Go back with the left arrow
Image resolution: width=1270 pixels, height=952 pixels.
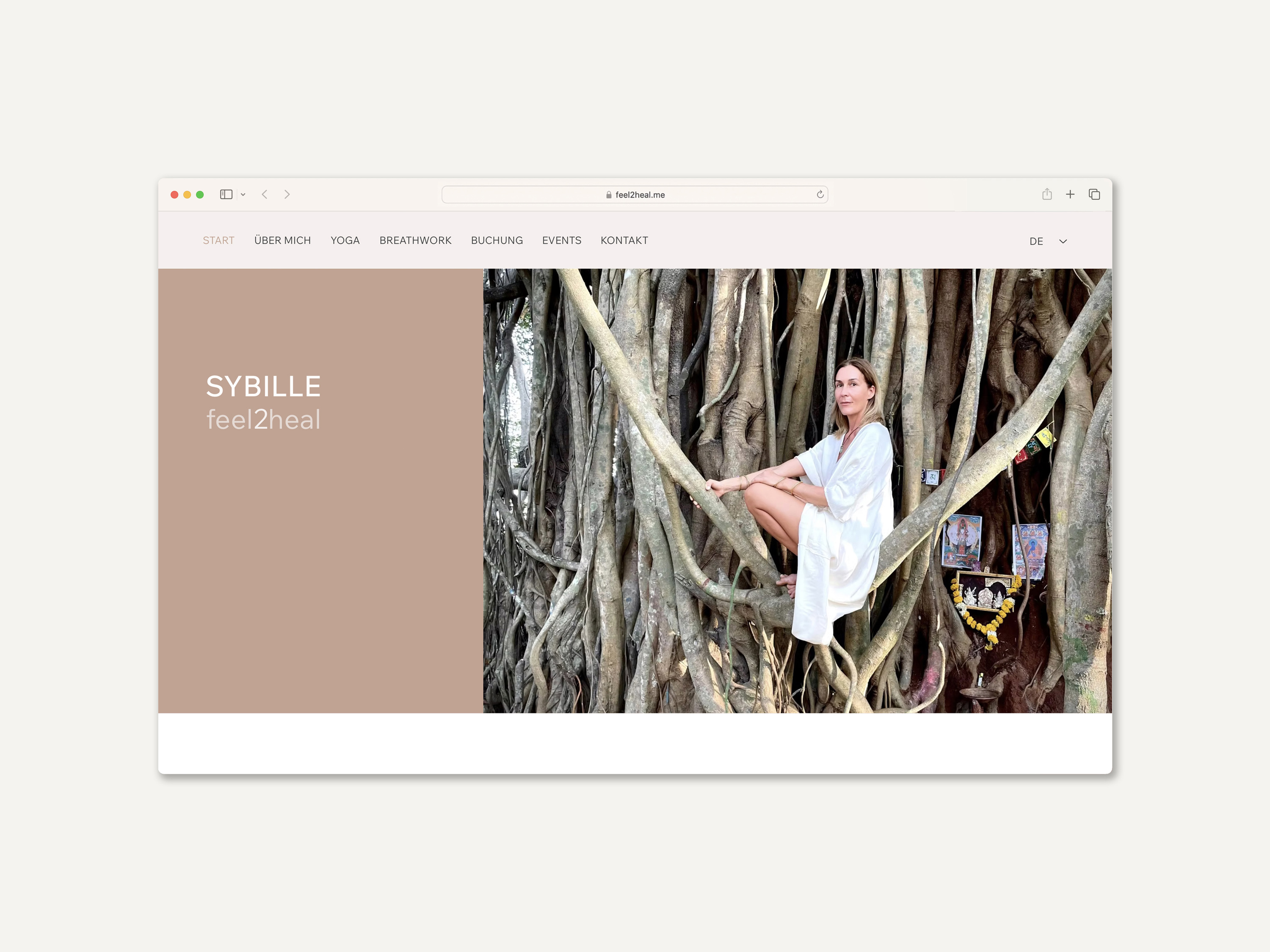tap(265, 195)
